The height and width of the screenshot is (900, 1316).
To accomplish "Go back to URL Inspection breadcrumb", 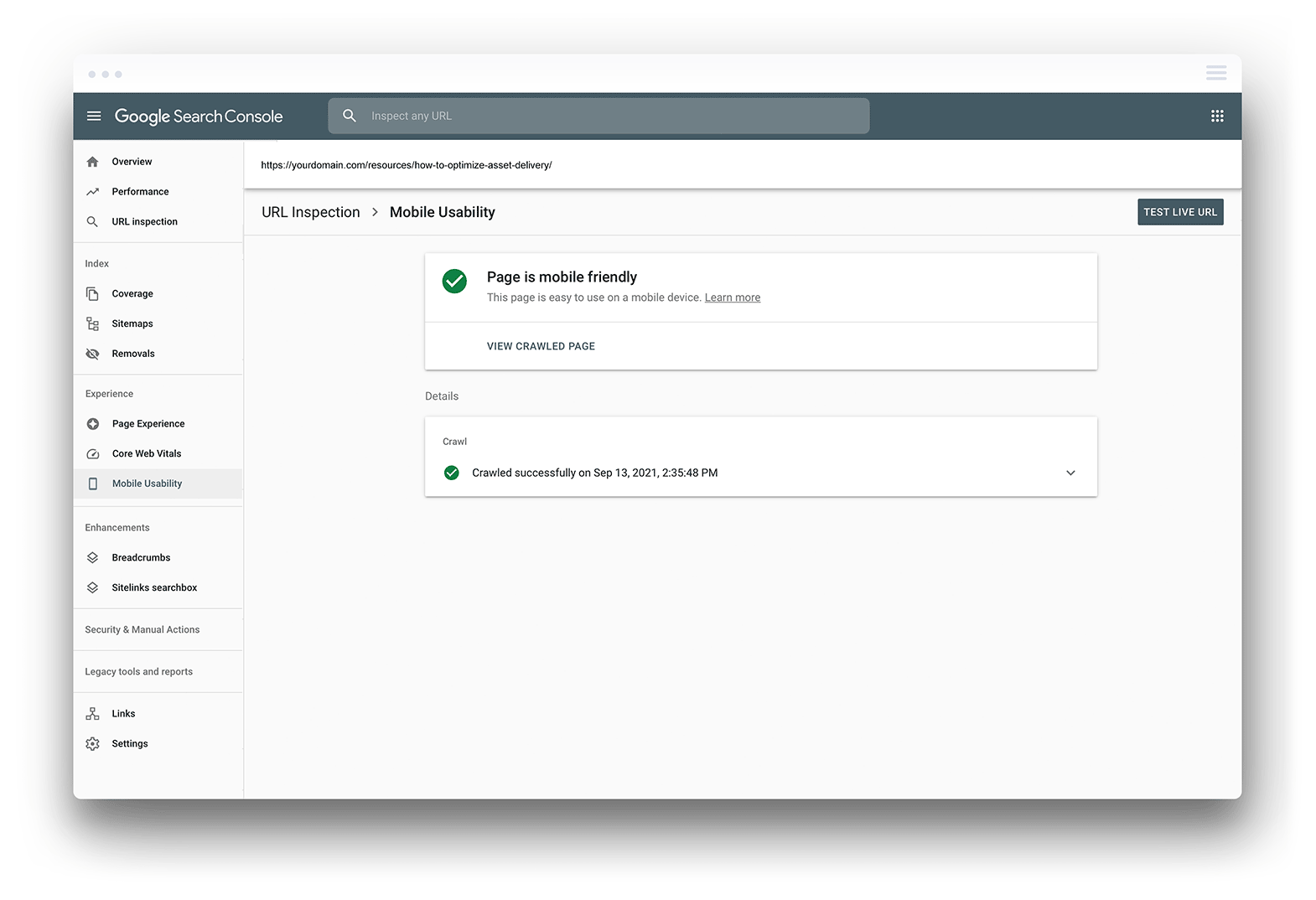I will [311, 212].
